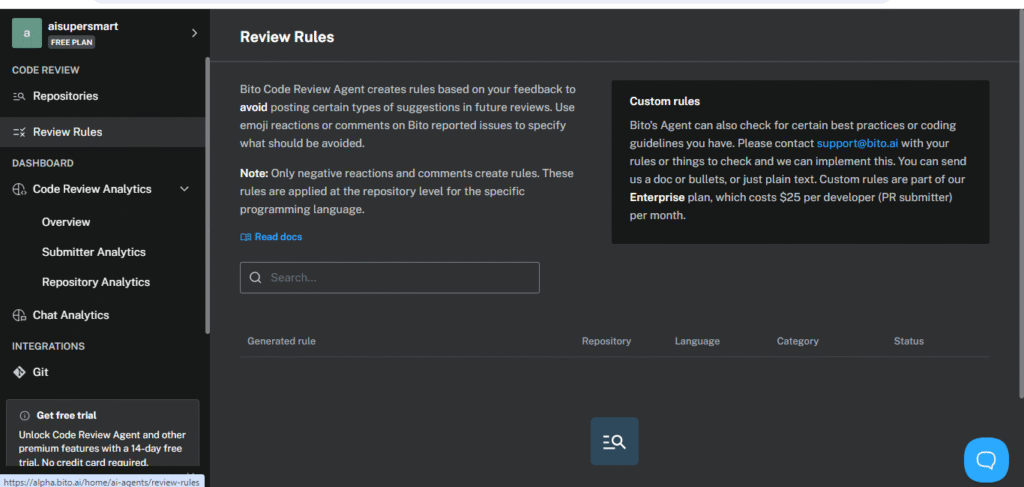The height and width of the screenshot is (487, 1024).
Task: Click the Category column header
Action: pos(797,341)
